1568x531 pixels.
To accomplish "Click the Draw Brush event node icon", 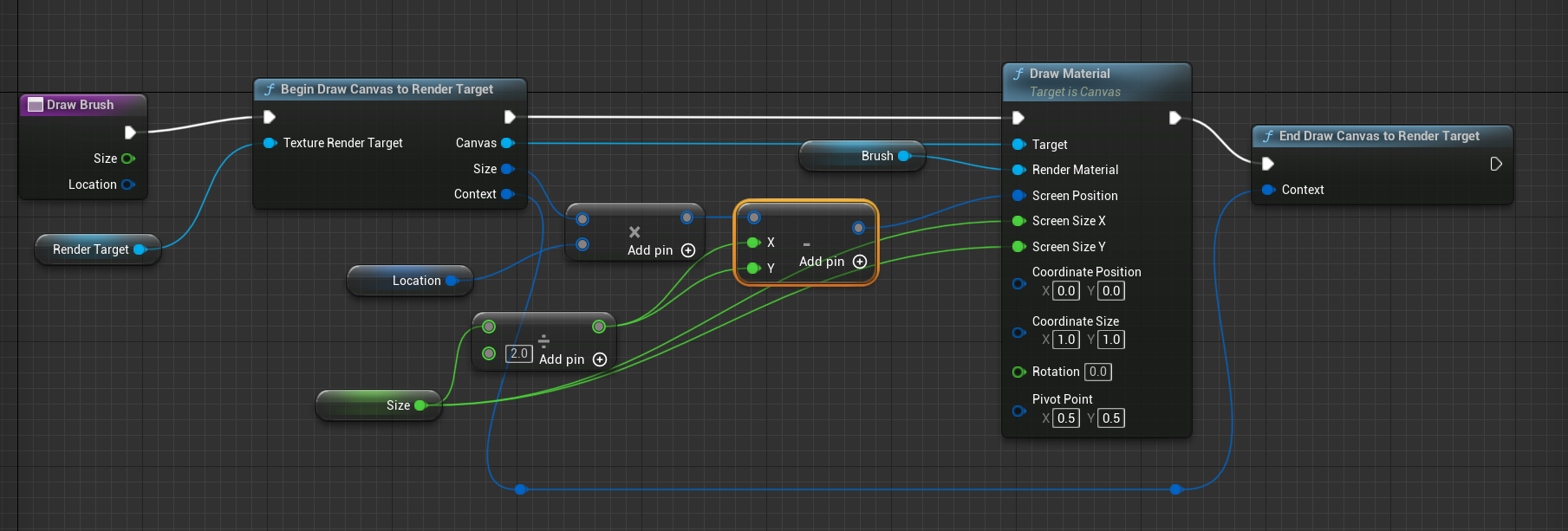I will (x=36, y=105).
